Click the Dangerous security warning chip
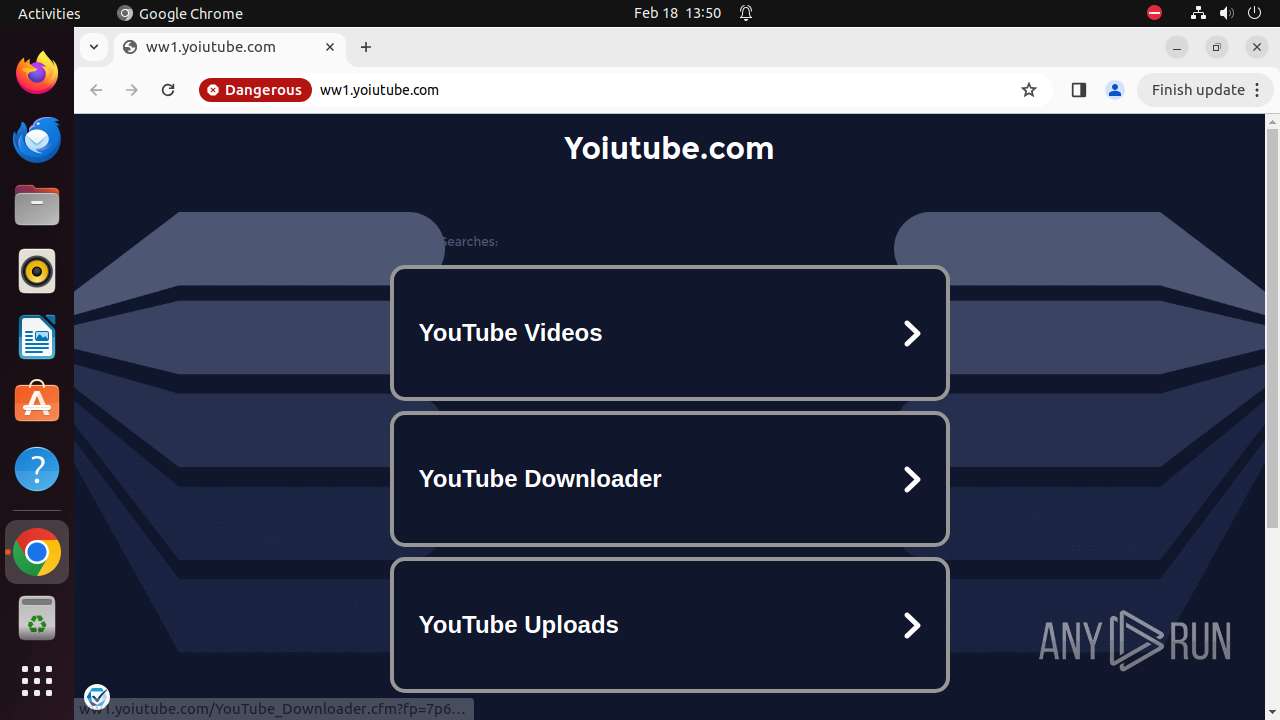 coord(255,90)
